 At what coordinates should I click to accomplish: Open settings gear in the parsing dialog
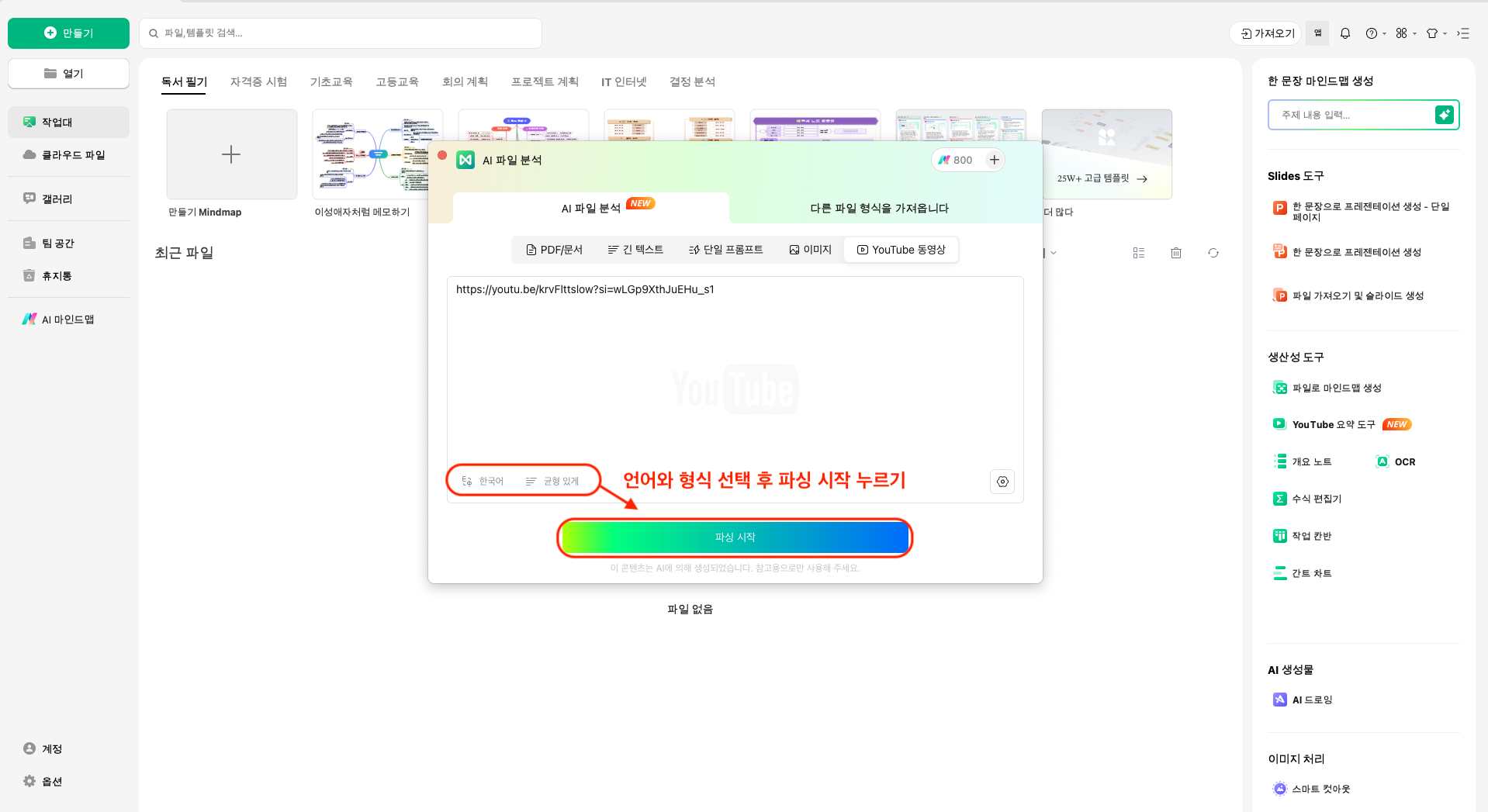(1002, 481)
